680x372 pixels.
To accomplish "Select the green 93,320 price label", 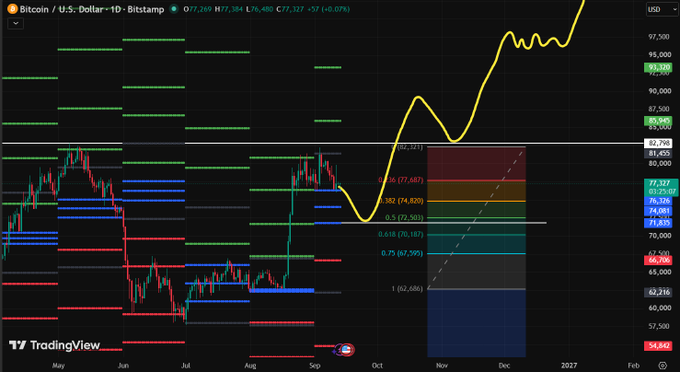I will pyautogui.click(x=659, y=67).
